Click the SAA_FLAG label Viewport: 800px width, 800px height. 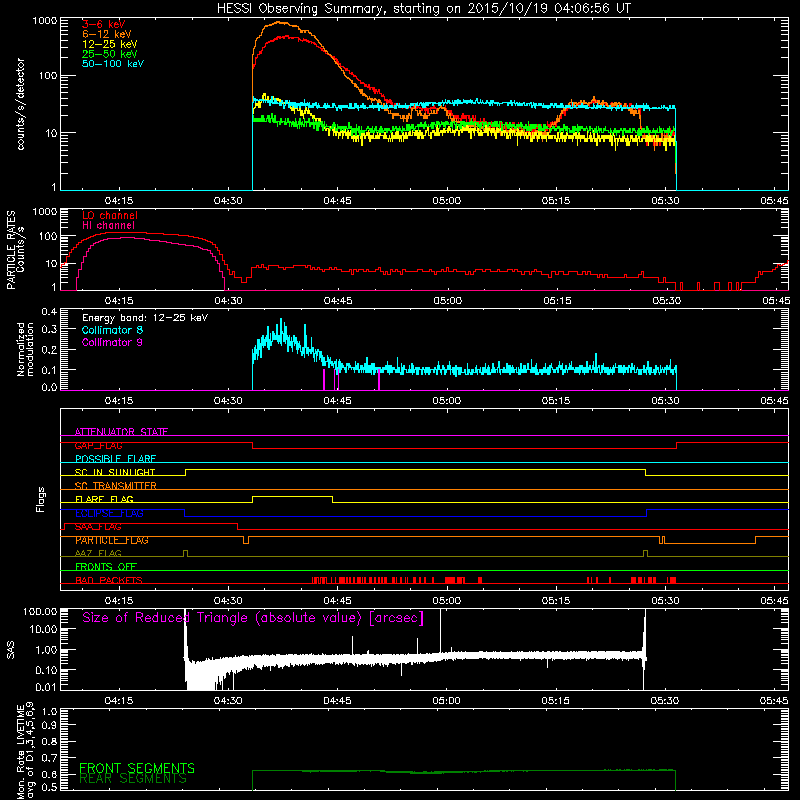[98, 526]
